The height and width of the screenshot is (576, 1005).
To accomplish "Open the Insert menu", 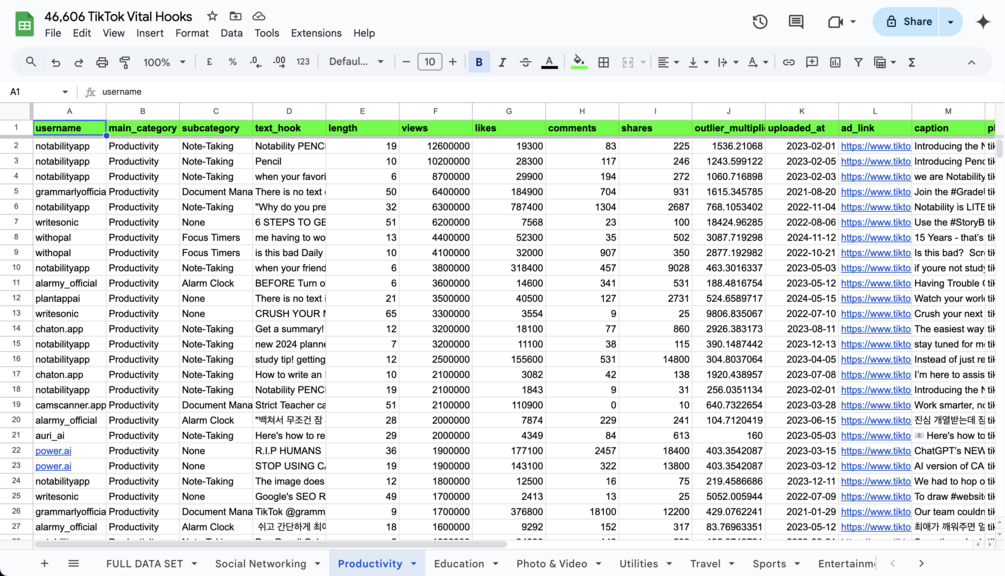I will (x=149, y=33).
